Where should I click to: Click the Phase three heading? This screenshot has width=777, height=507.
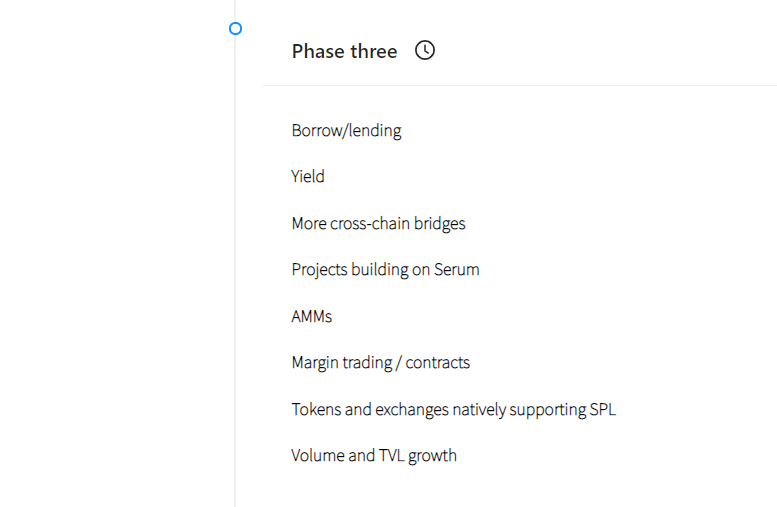(344, 51)
